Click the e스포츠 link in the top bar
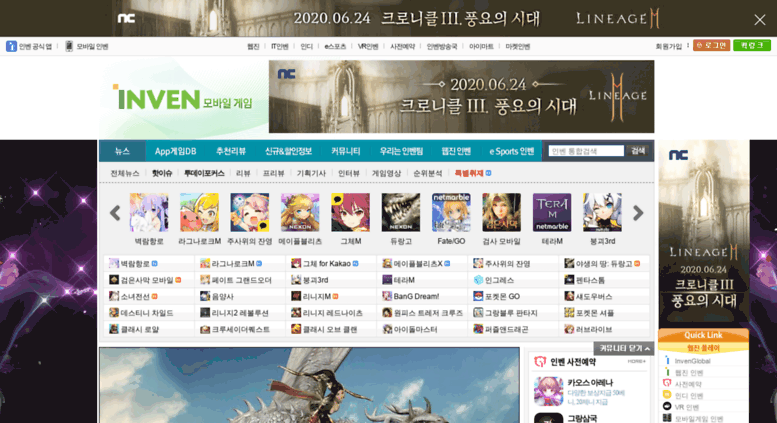 335,46
